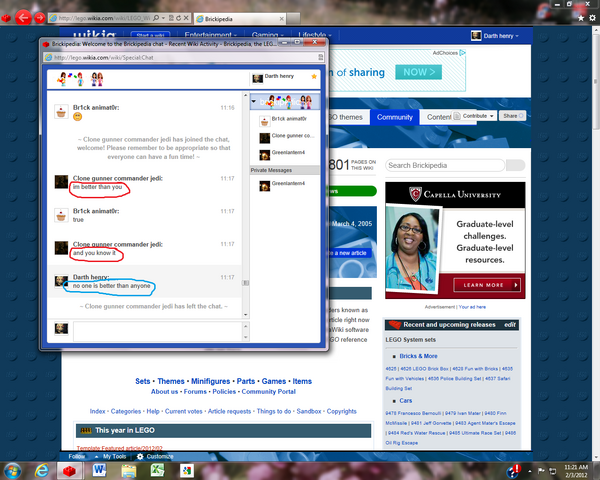Click the browser Forward arrow button

pos(39,18)
